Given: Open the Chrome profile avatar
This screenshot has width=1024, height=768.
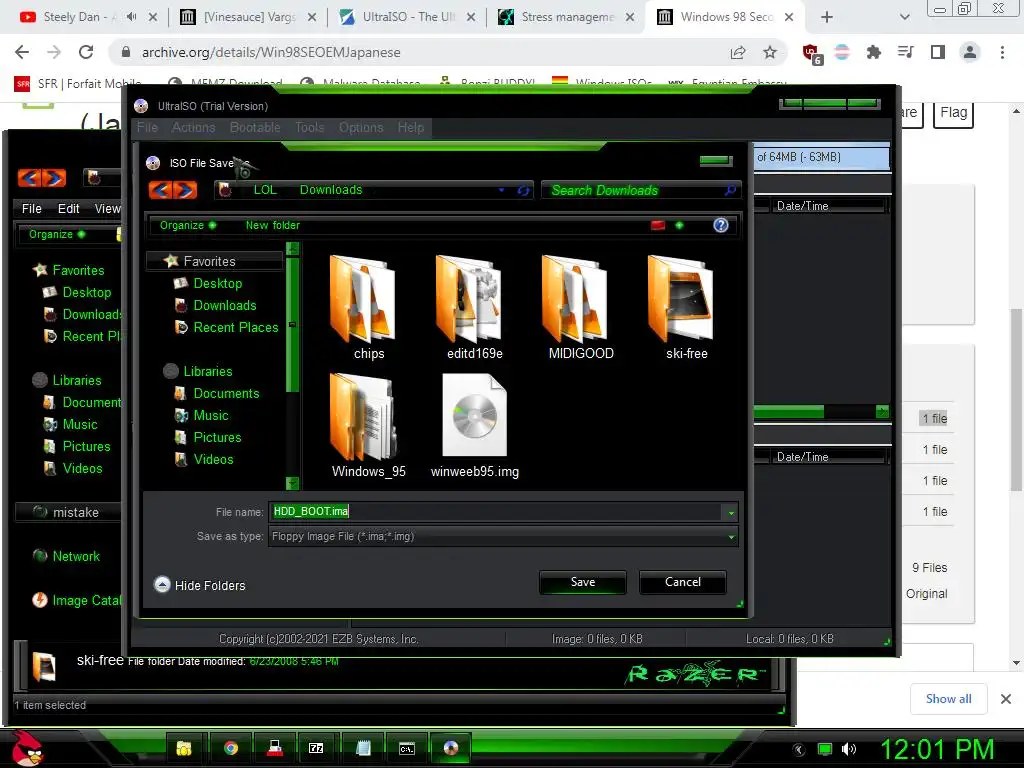Looking at the screenshot, I should click(970, 52).
